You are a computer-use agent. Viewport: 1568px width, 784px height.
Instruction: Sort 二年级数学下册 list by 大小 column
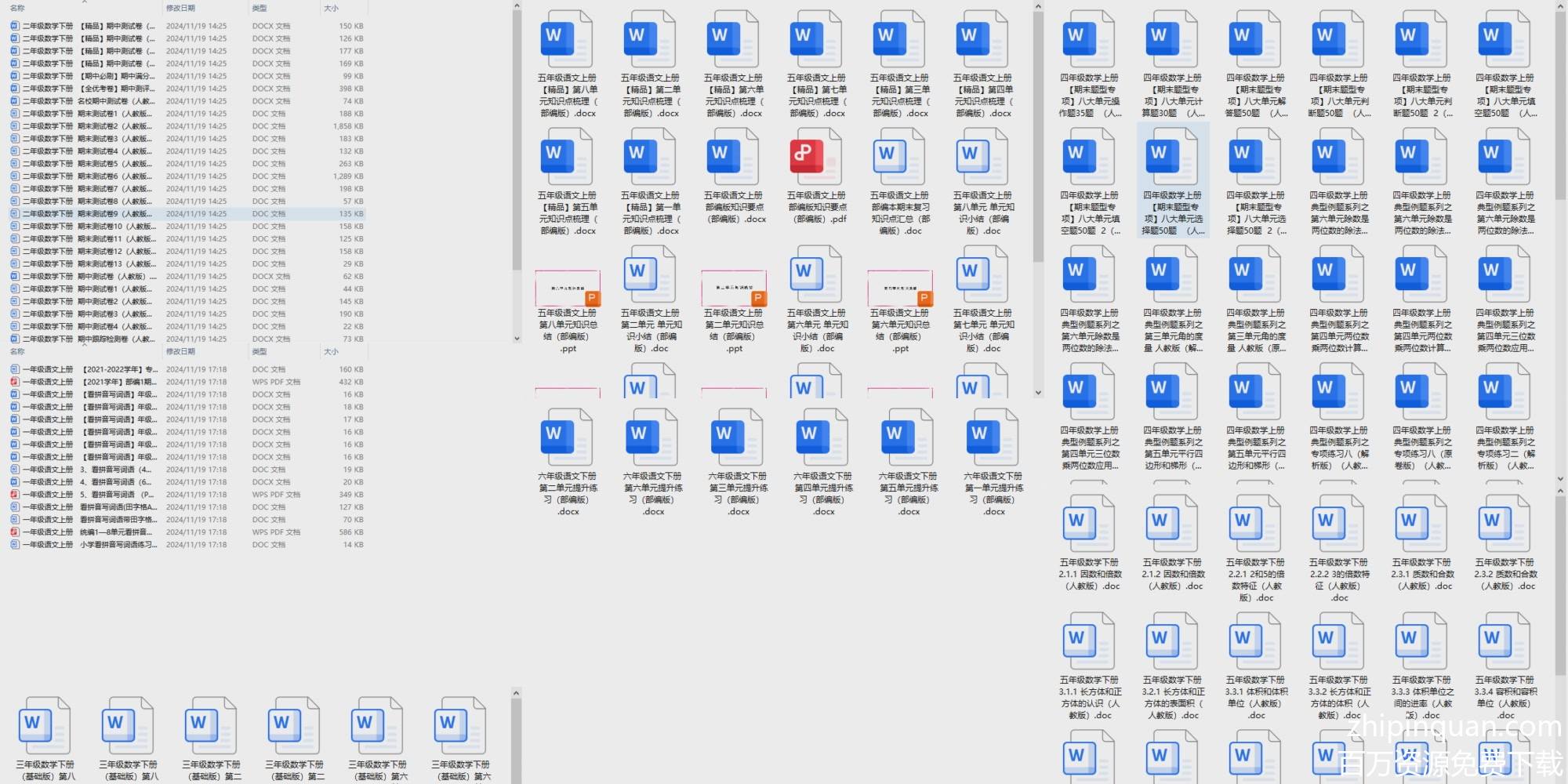tap(331, 9)
